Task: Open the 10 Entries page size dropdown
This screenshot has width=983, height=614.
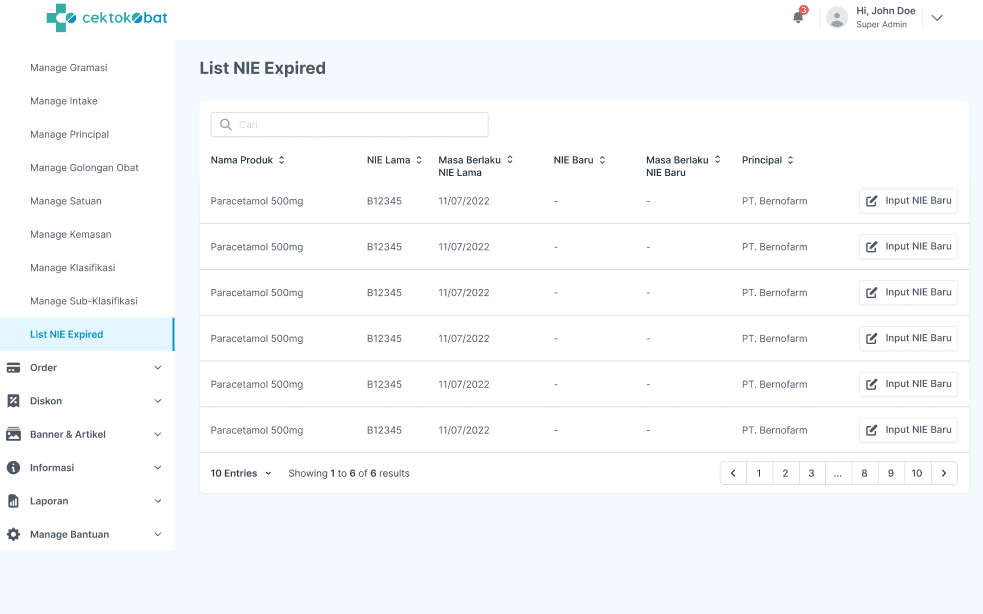Action: 241,473
